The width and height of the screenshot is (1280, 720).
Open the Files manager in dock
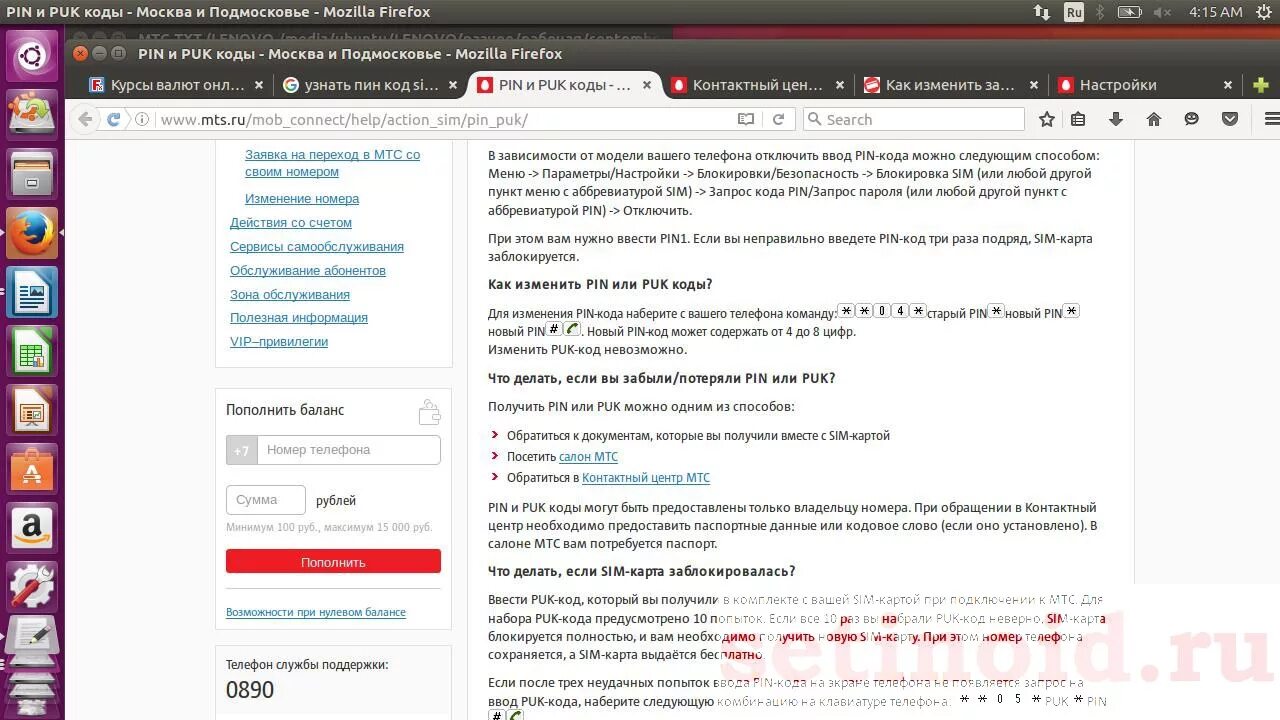pyautogui.click(x=32, y=176)
